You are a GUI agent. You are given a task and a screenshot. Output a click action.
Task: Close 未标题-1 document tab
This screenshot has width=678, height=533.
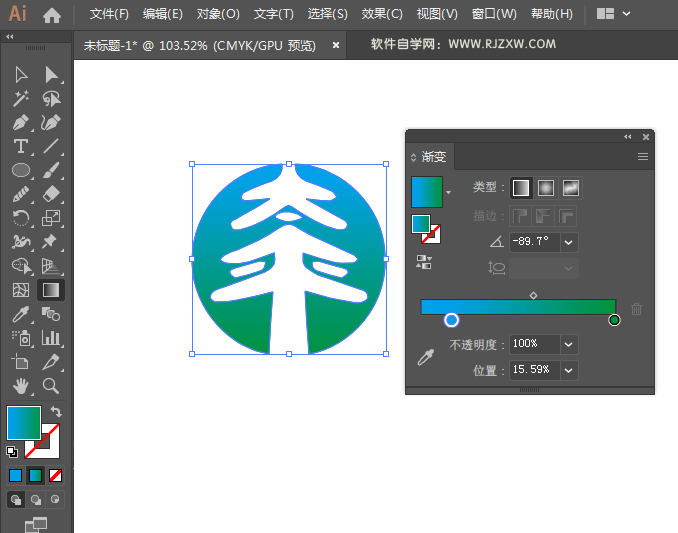point(336,45)
